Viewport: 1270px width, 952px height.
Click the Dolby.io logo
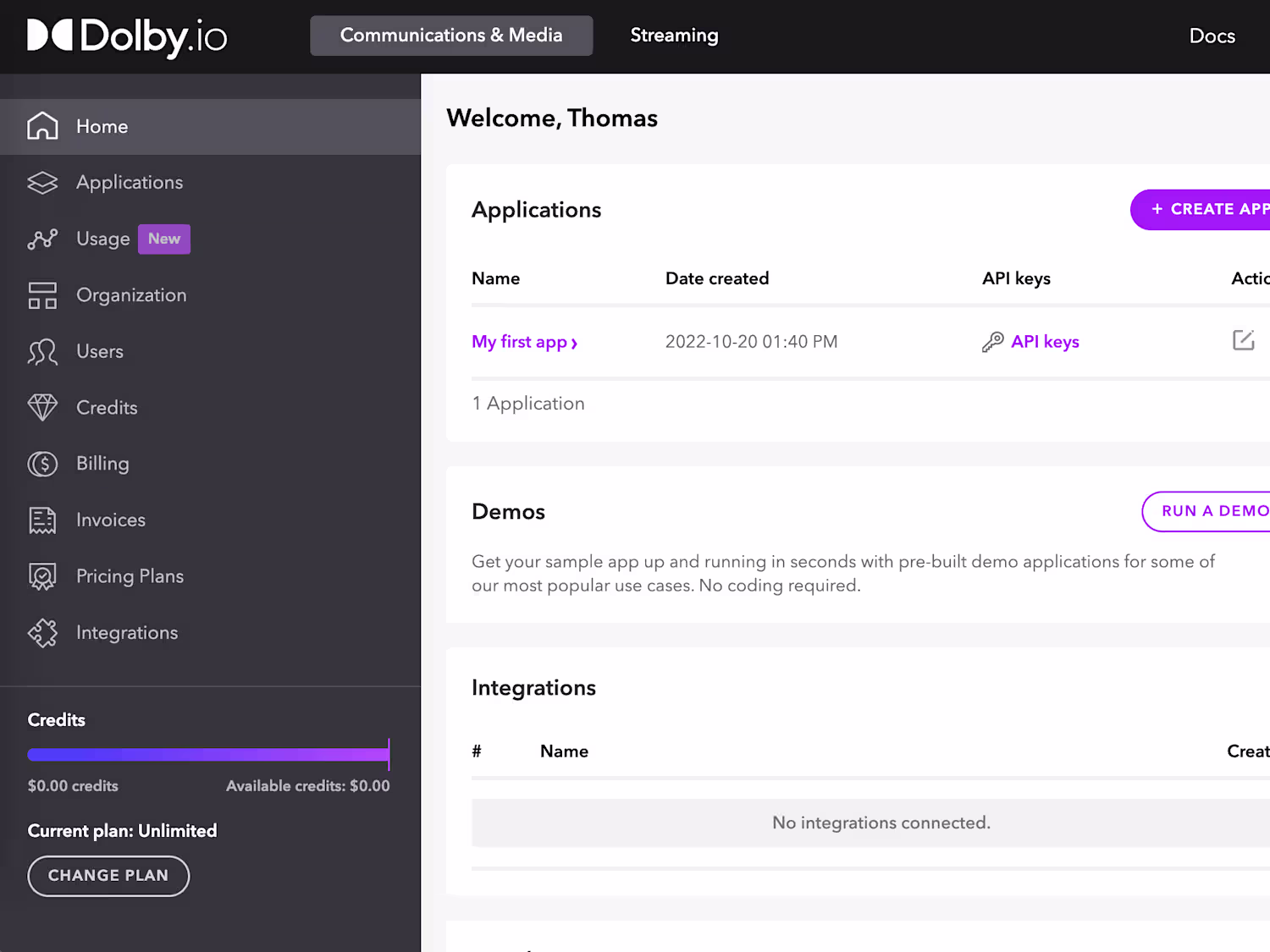click(x=127, y=36)
